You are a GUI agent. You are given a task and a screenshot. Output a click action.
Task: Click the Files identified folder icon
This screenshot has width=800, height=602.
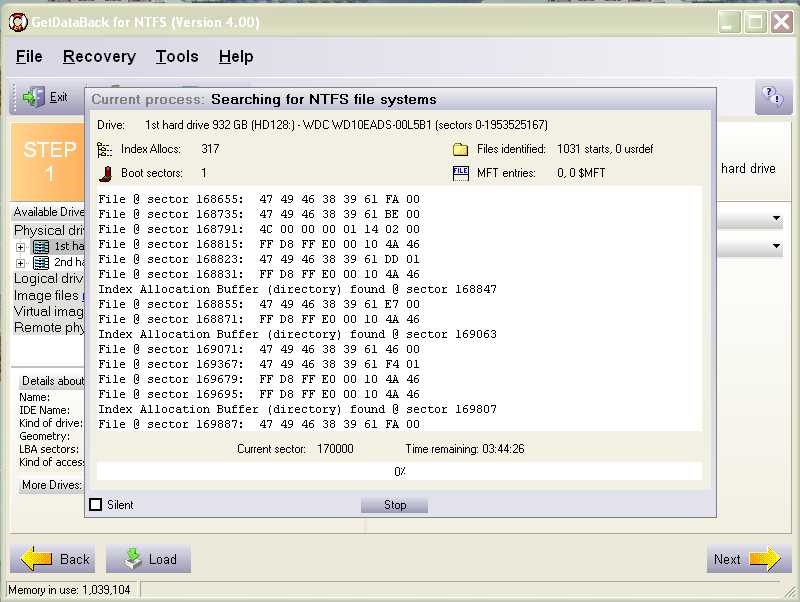coord(460,149)
